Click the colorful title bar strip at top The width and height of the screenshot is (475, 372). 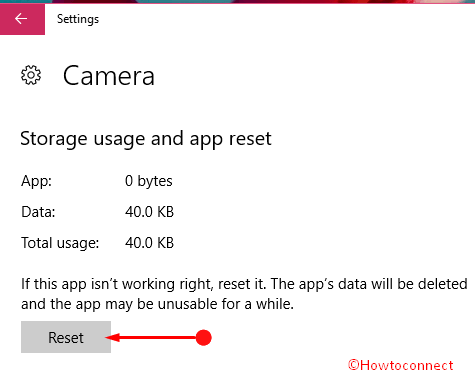point(237,2)
